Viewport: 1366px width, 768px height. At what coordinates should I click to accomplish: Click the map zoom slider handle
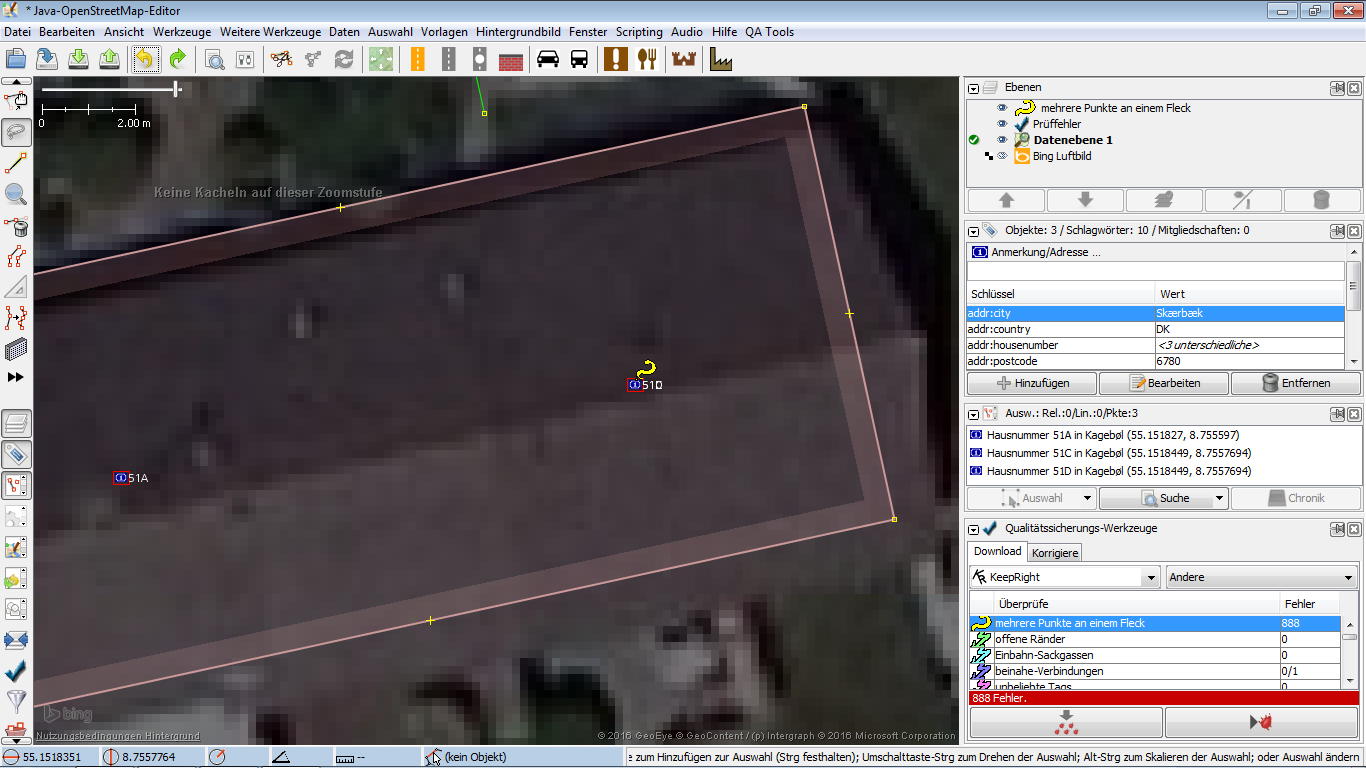(x=177, y=89)
